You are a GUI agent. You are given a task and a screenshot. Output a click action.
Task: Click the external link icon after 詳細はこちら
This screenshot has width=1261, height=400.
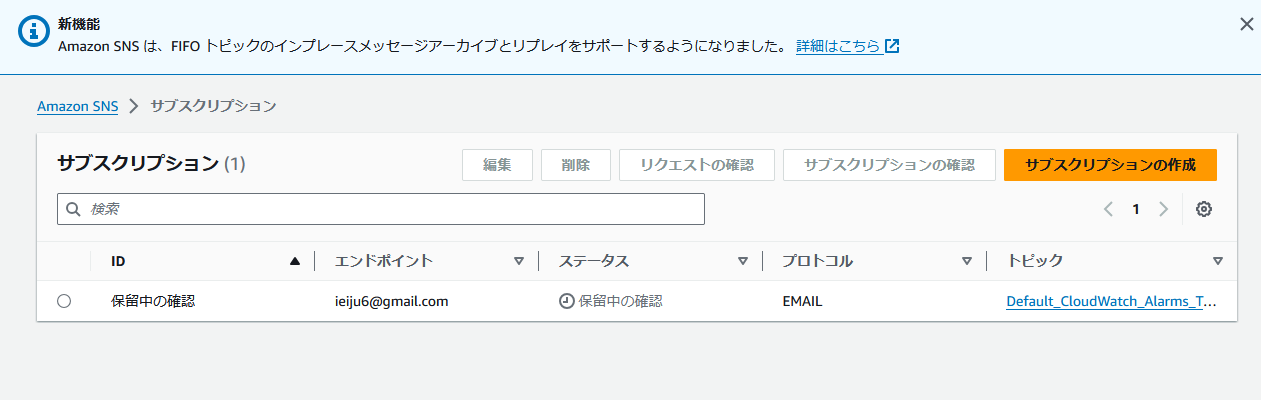(x=892, y=46)
